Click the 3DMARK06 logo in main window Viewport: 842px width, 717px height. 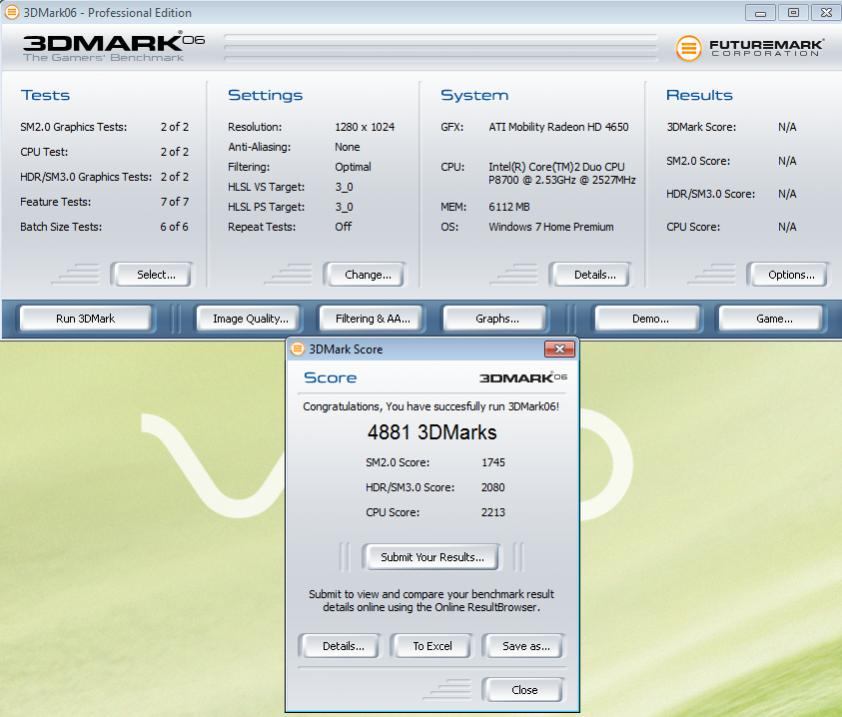[113, 47]
